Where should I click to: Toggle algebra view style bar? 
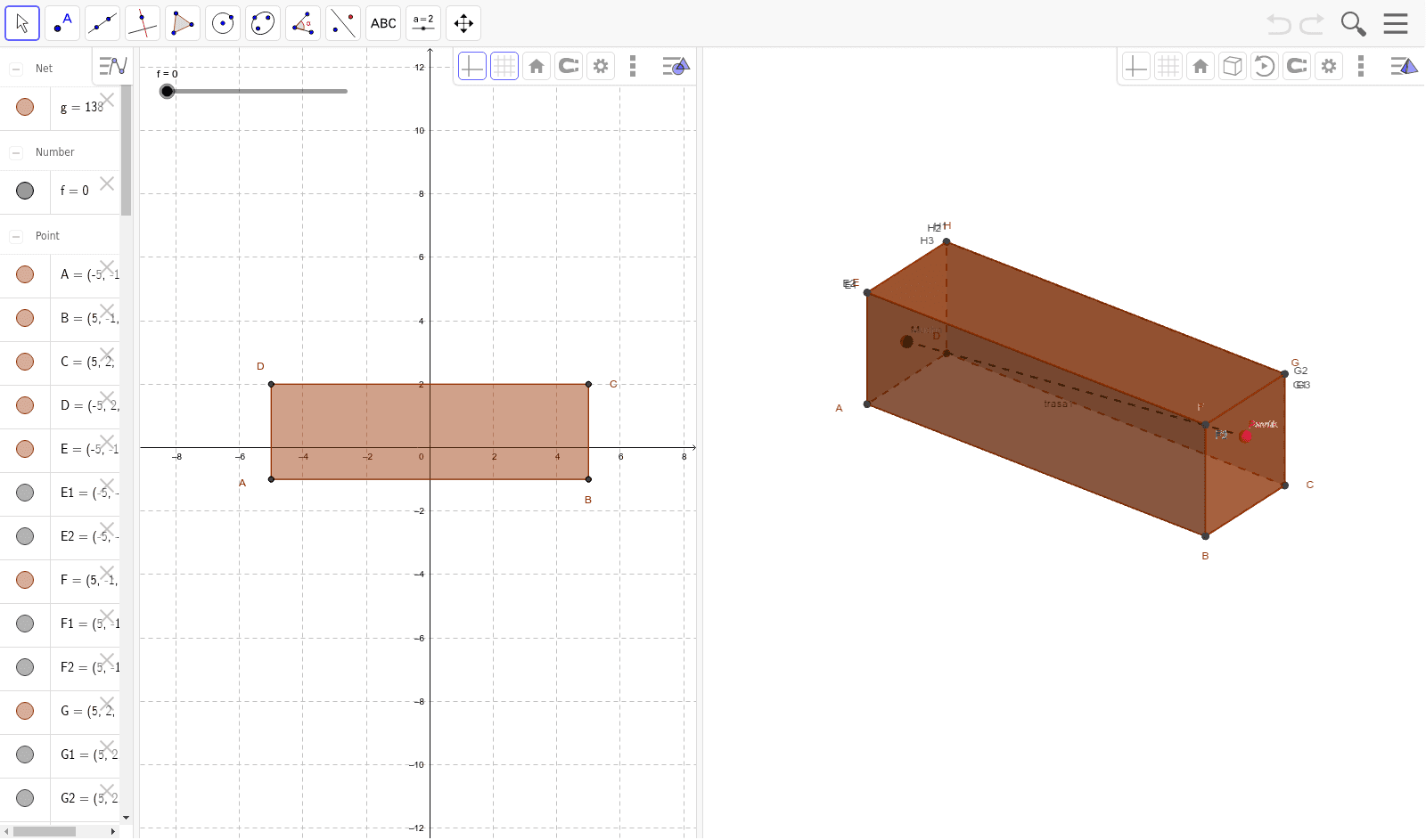[x=113, y=66]
